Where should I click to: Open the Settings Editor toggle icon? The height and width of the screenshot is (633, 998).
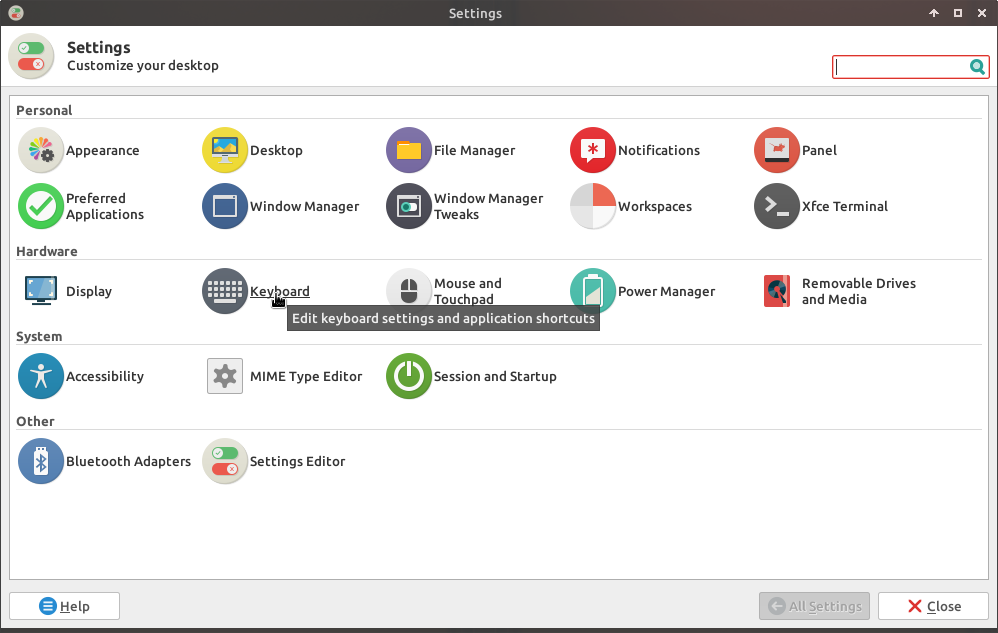(x=225, y=461)
